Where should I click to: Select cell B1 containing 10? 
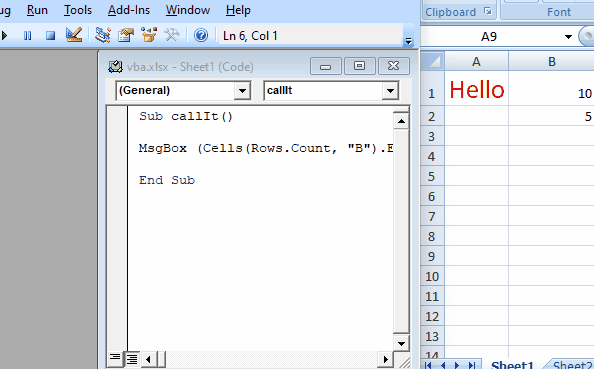click(x=552, y=88)
